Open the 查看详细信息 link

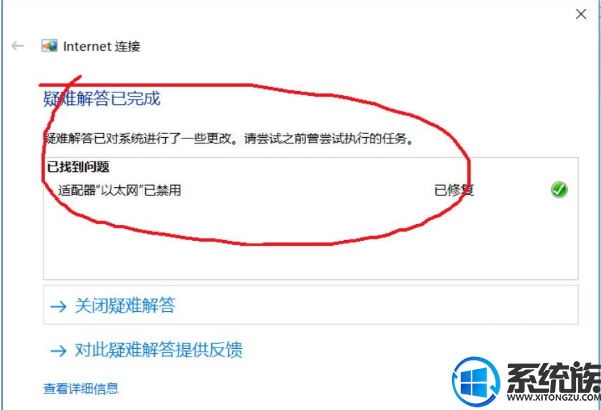[81, 389]
